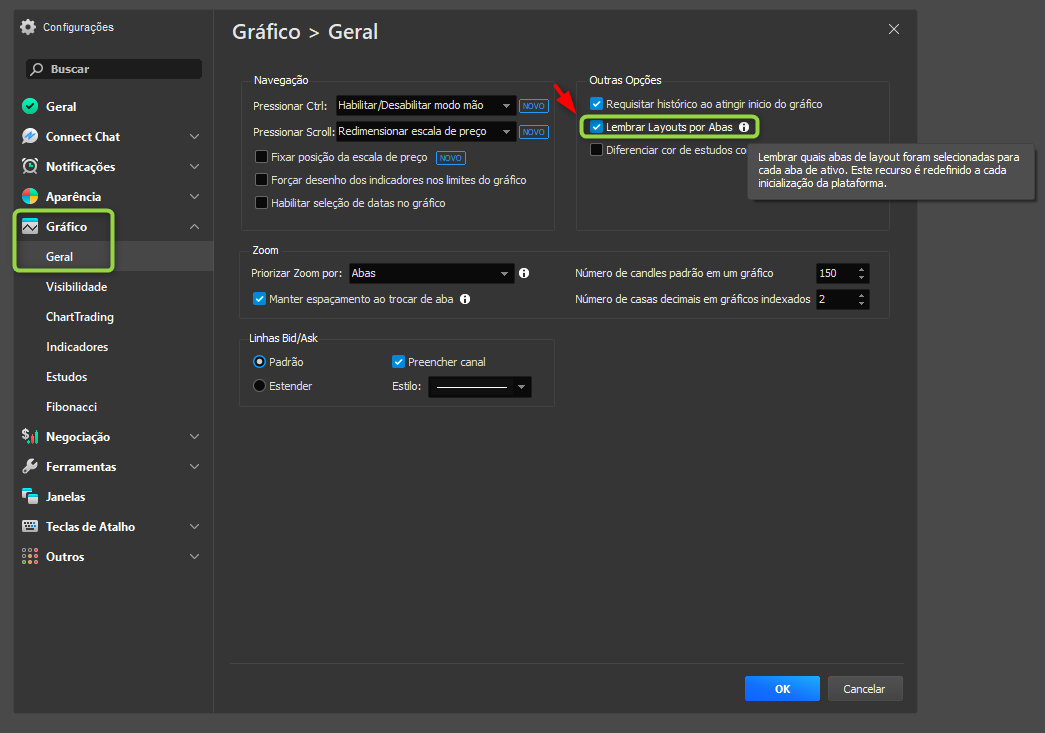Open the Estilo line style dropdown

point(480,387)
